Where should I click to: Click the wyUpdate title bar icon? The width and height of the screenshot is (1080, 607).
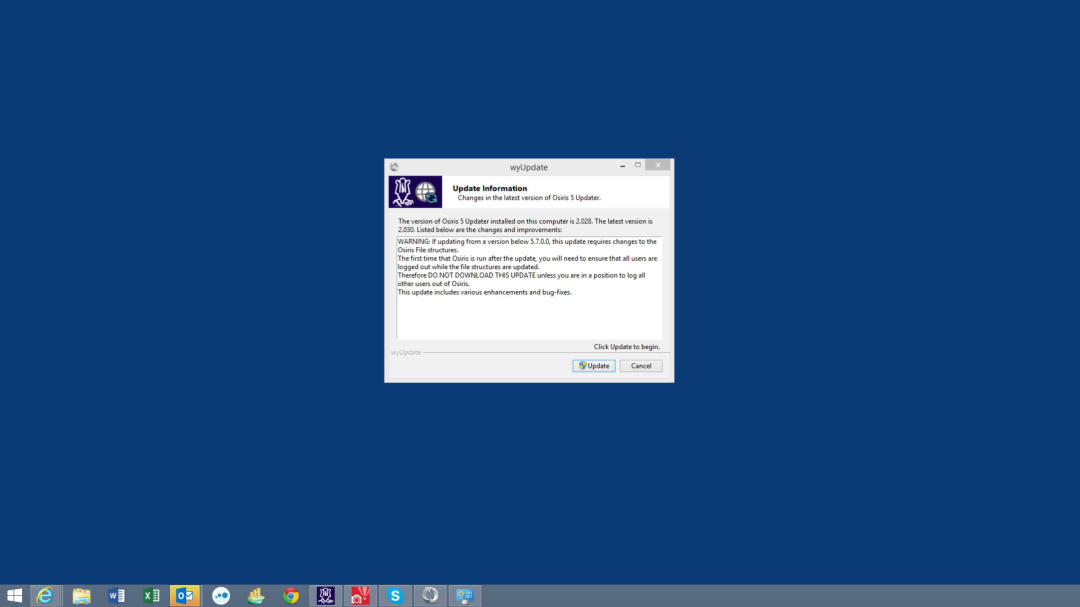(x=394, y=167)
